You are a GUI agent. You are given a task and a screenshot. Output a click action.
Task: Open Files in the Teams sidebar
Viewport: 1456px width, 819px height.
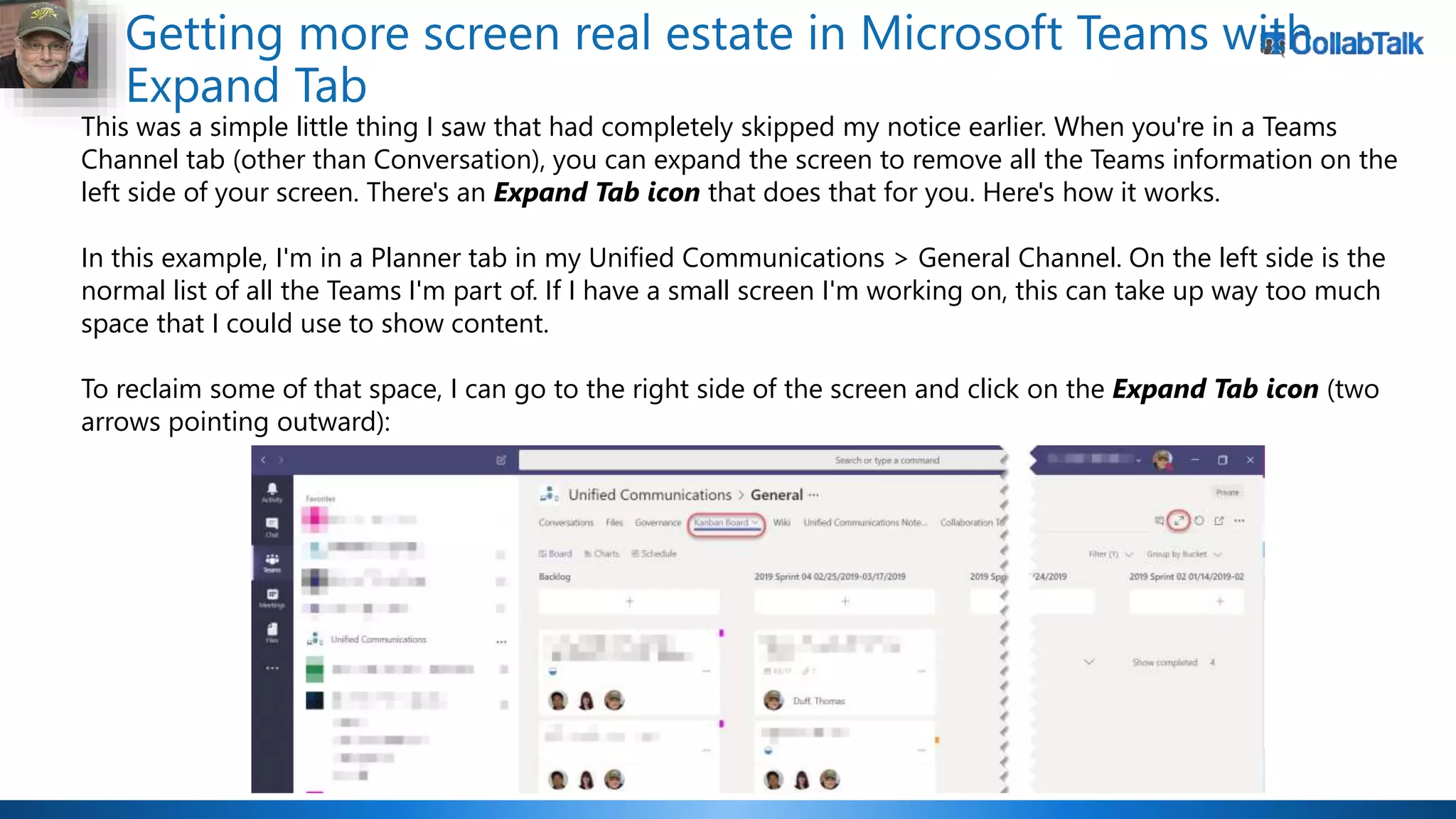272,633
